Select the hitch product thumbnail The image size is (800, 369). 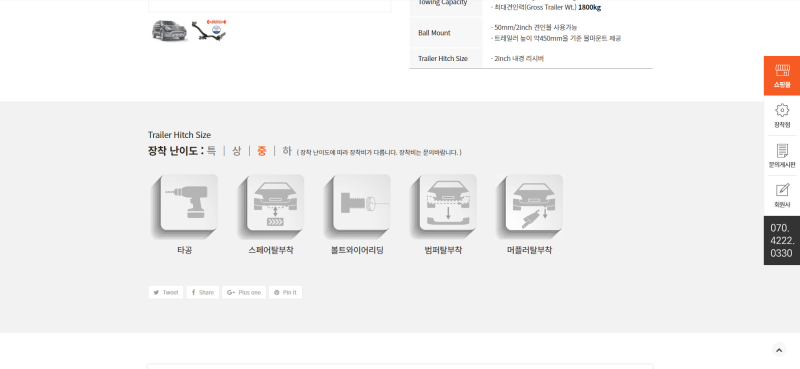pos(209,31)
